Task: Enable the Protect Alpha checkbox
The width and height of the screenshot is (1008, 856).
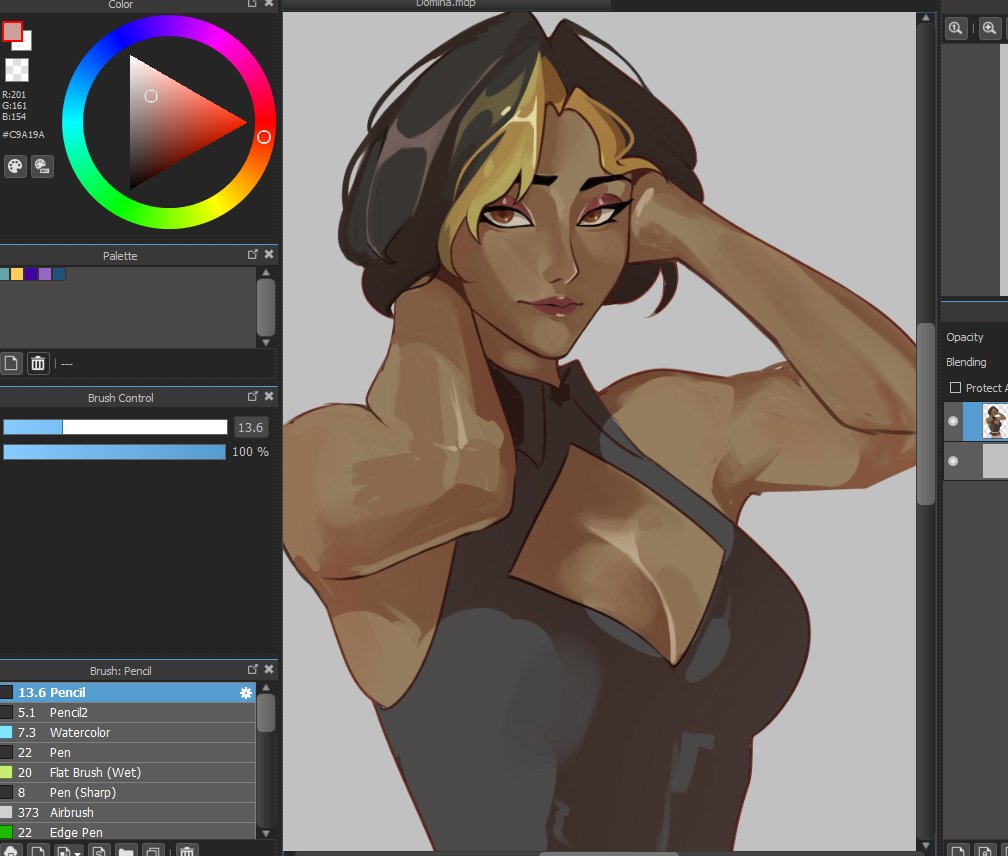Action: coord(955,388)
